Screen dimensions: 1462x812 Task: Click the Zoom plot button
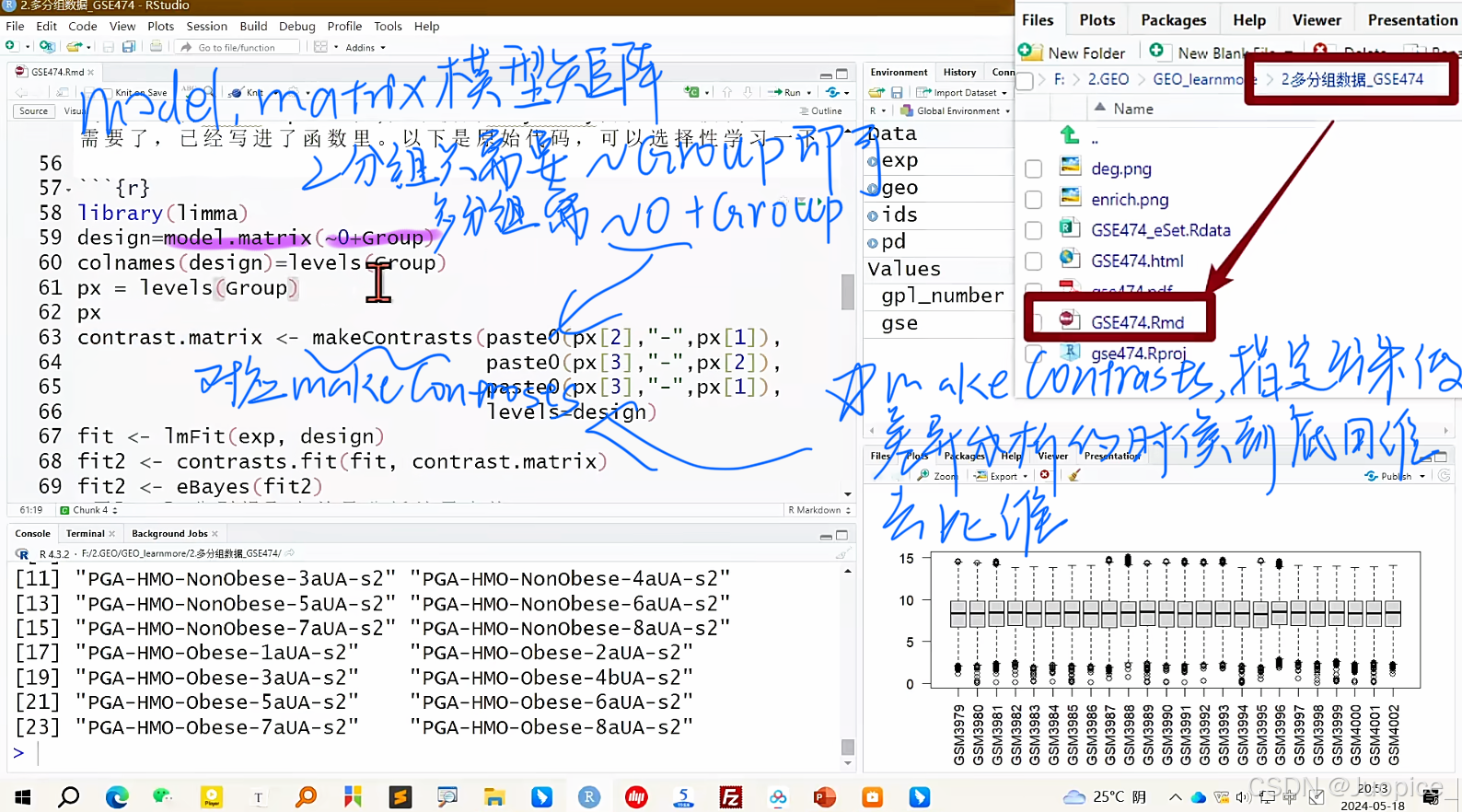(937, 476)
